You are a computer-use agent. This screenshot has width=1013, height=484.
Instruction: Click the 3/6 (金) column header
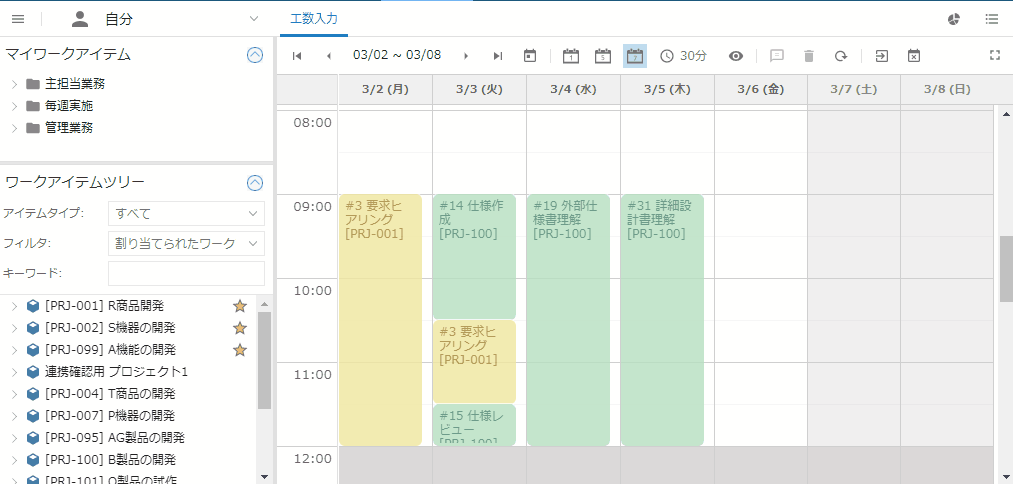click(x=760, y=89)
